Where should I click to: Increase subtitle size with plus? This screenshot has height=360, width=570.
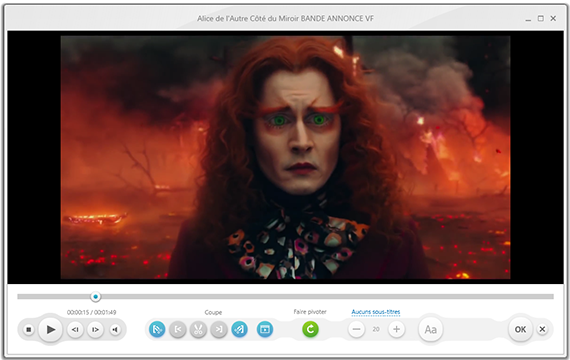[396, 329]
